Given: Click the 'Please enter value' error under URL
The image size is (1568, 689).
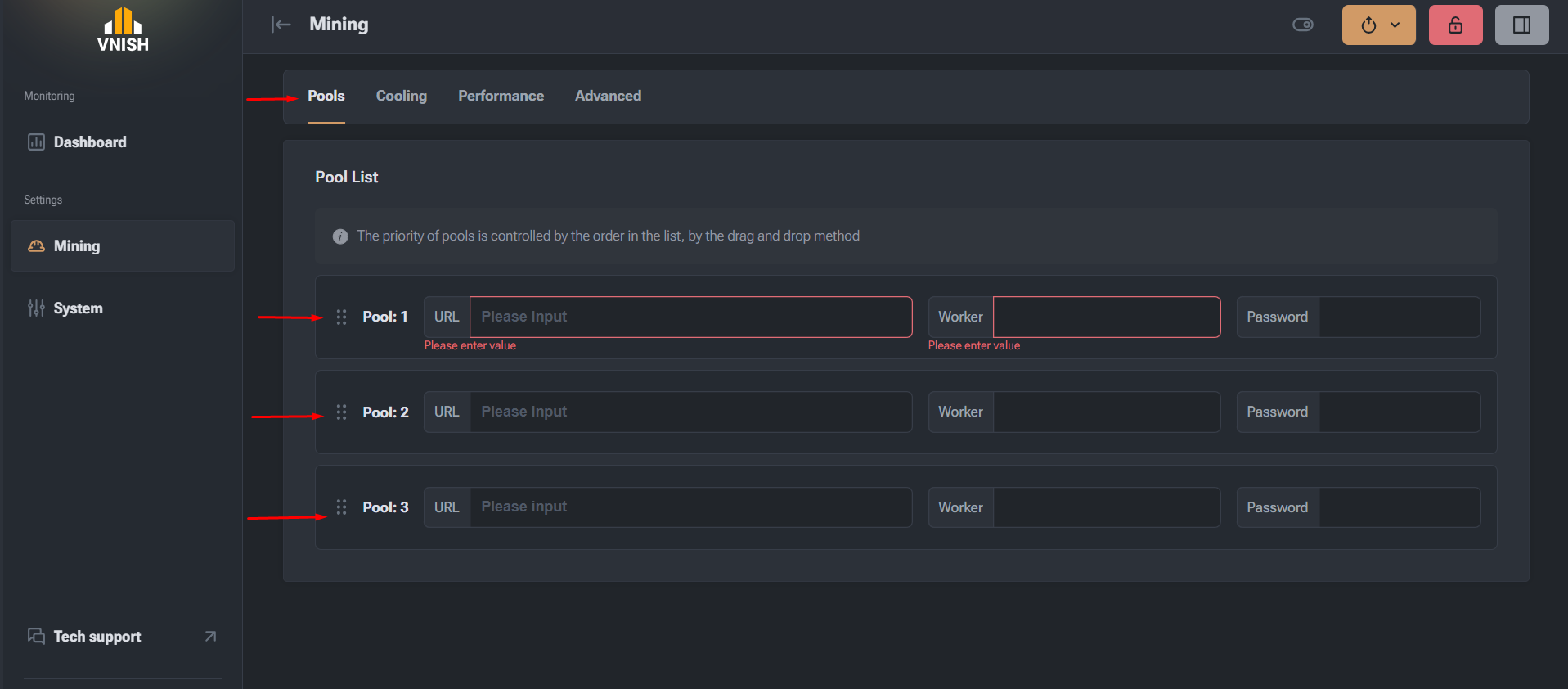Looking at the screenshot, I should 470,345.
